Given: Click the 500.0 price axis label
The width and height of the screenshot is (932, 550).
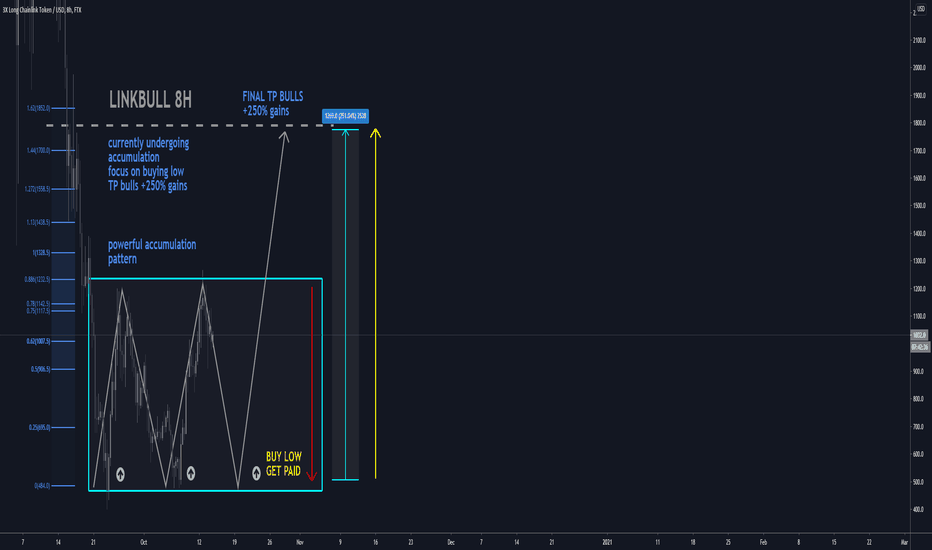Looking at the screenshot, I should (918, 482).
